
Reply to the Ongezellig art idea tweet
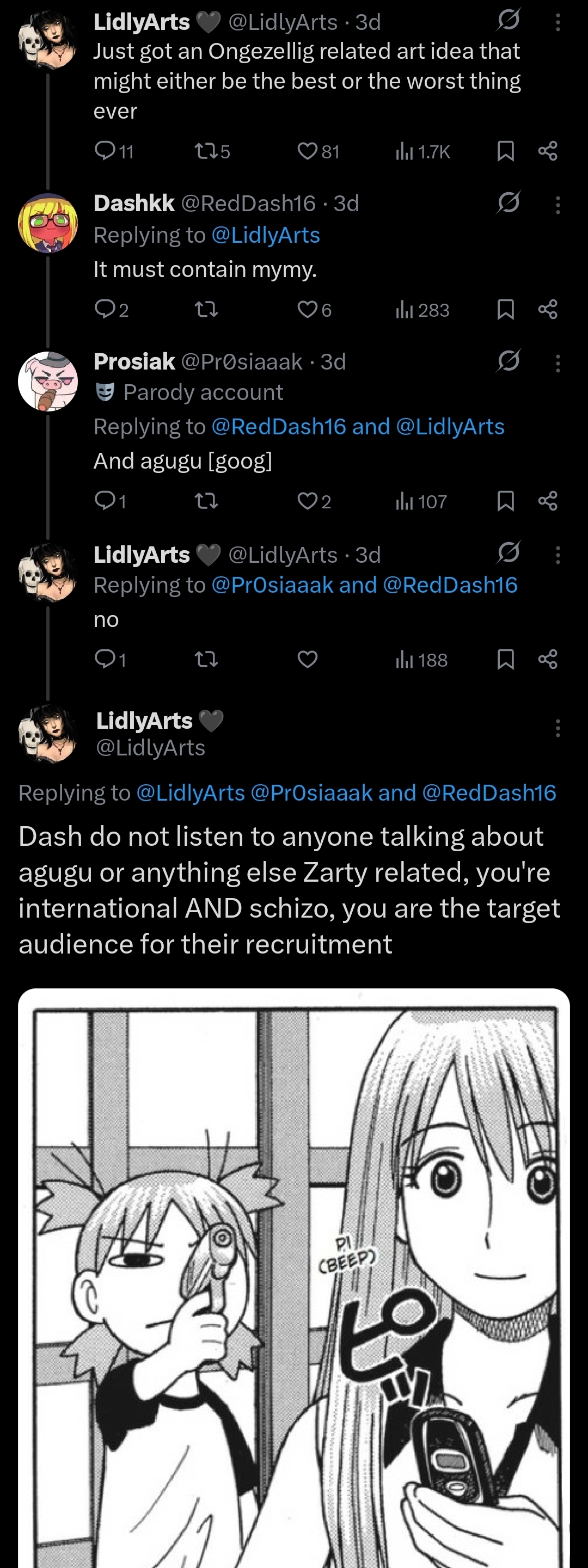(105, 150)
